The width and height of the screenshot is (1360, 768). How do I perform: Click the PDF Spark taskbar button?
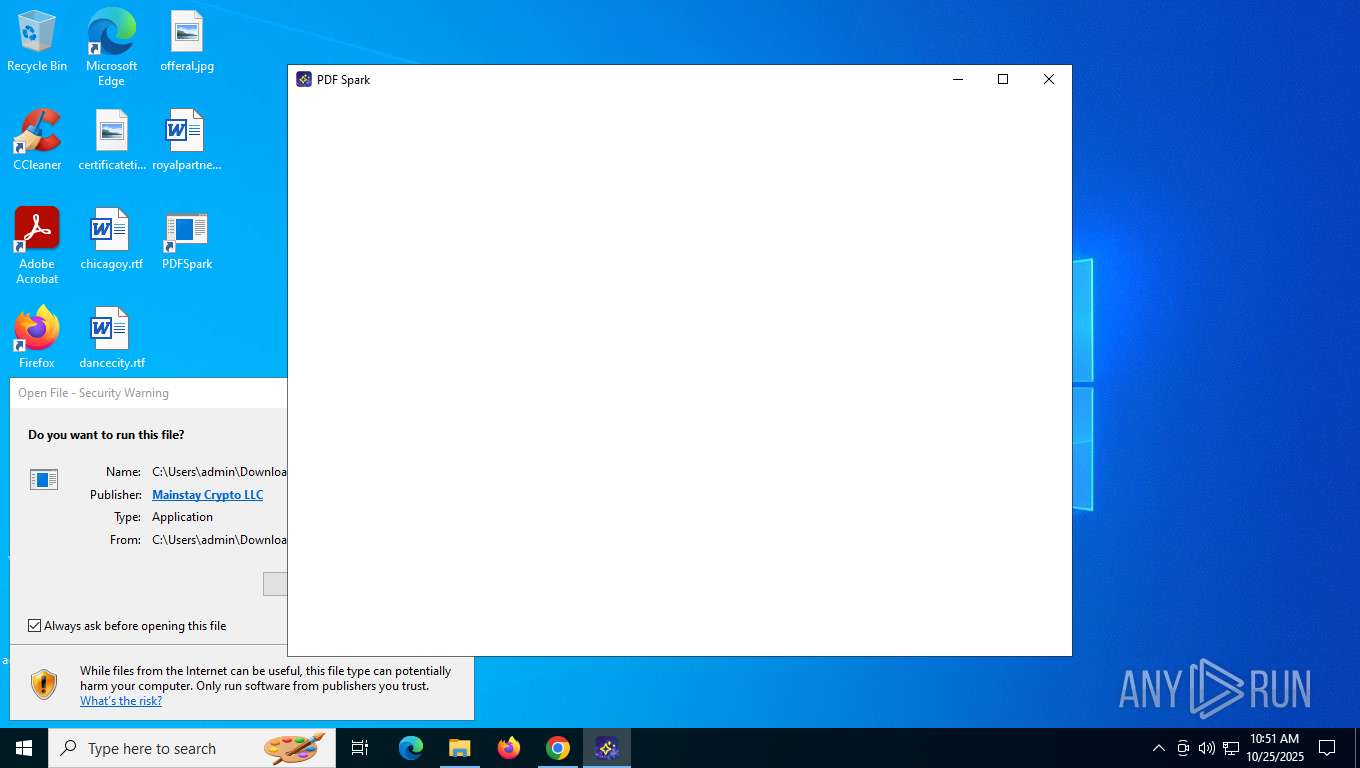tap(607, 748)
